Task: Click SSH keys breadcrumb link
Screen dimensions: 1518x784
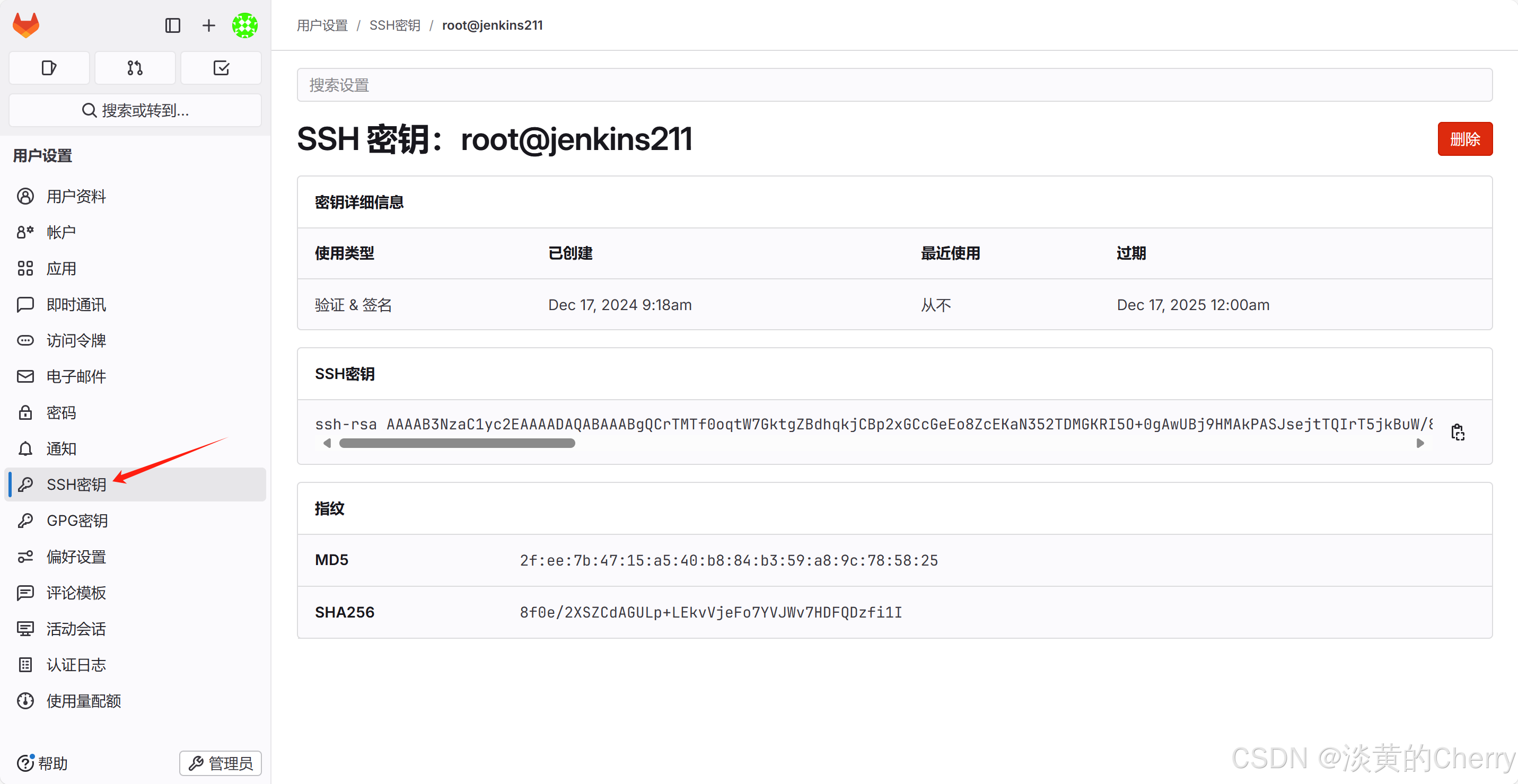Action: 394,25
